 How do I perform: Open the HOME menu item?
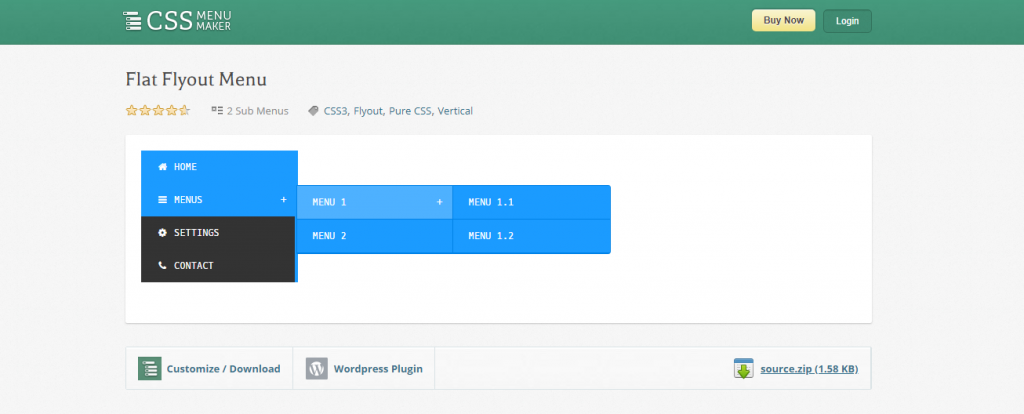pyautogui.click(x=218, y=167)
